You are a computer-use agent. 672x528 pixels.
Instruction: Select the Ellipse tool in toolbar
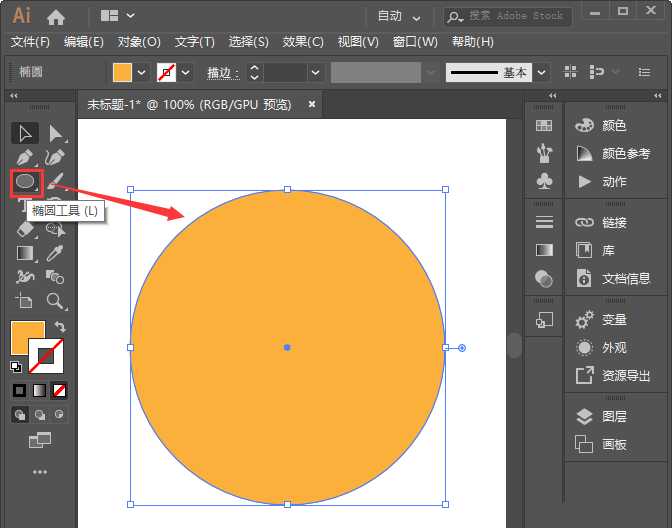tap(26, 182)
